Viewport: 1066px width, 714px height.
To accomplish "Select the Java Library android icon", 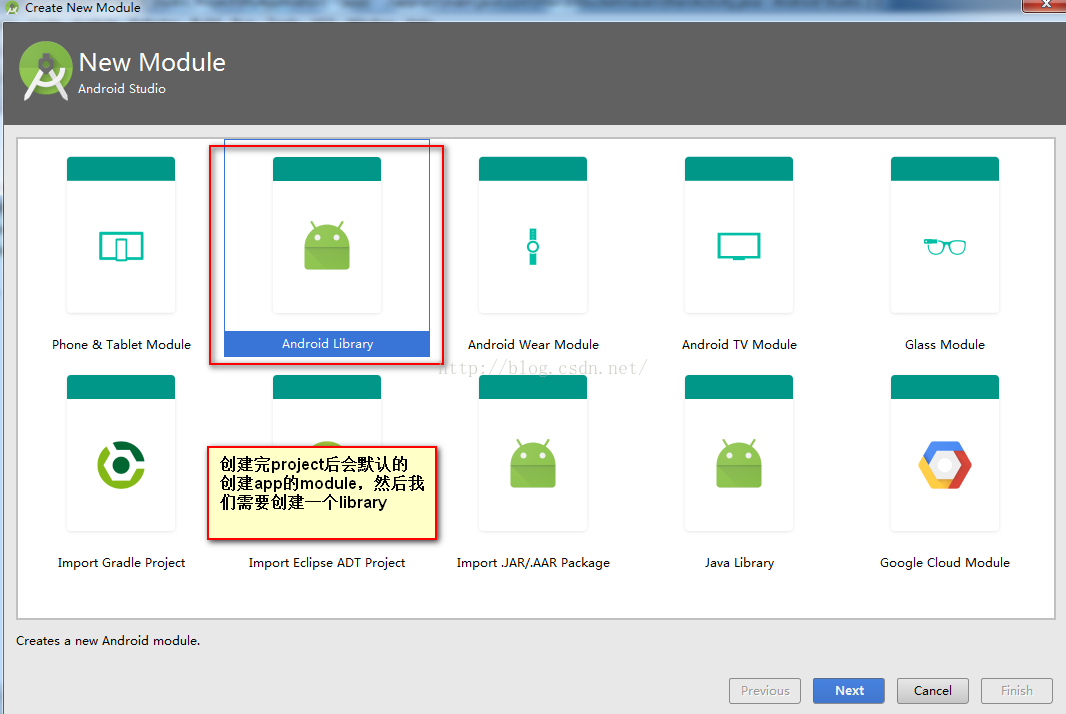I will pos(739,464).
